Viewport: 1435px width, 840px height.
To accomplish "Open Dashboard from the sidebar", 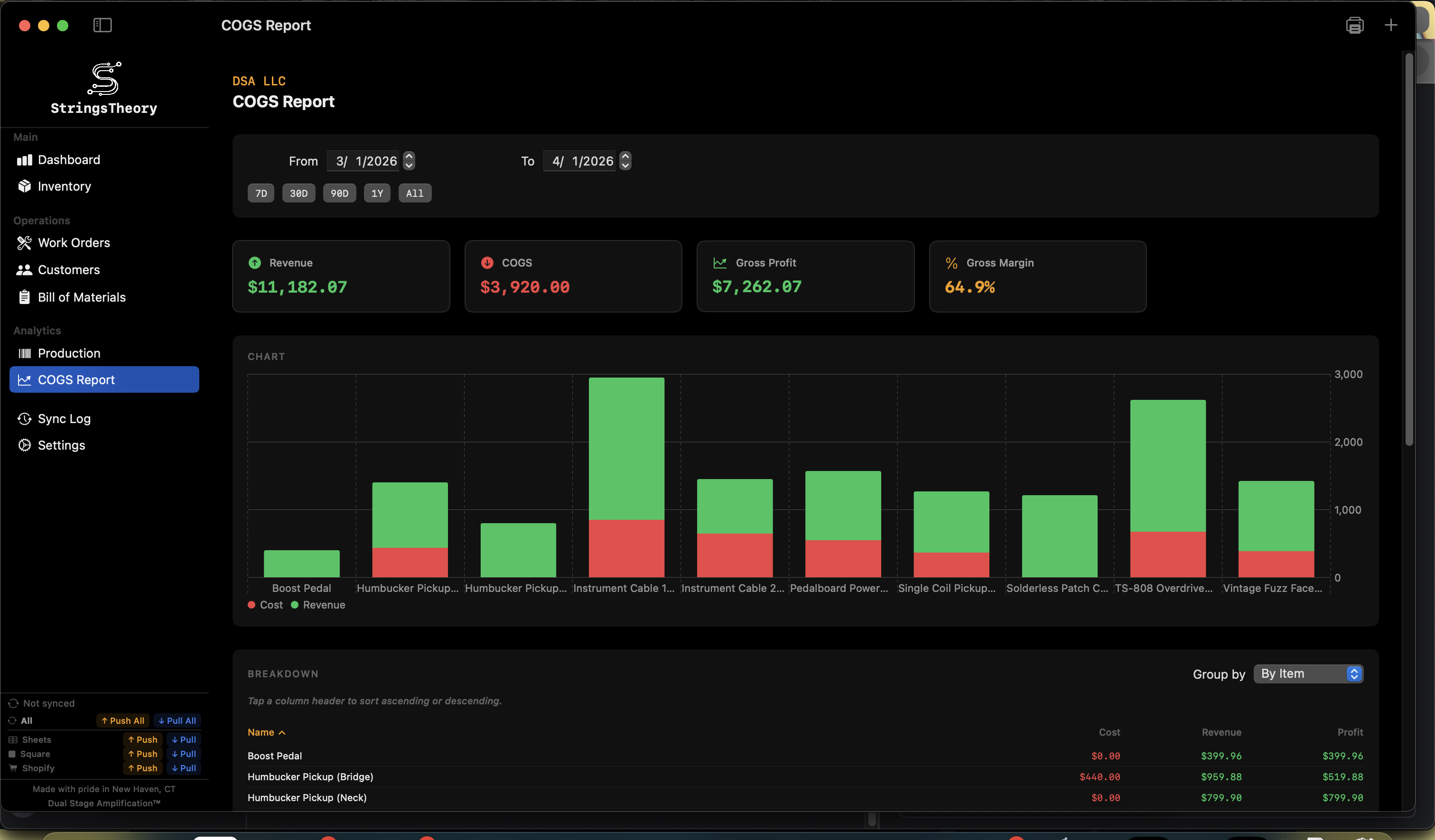I will coord(68,160).
